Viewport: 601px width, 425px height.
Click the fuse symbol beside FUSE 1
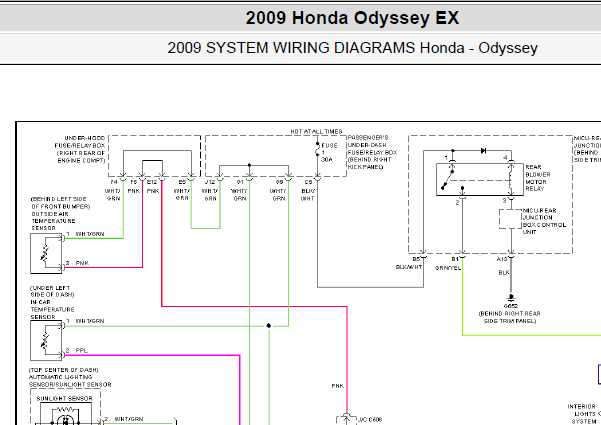(317, 149)
